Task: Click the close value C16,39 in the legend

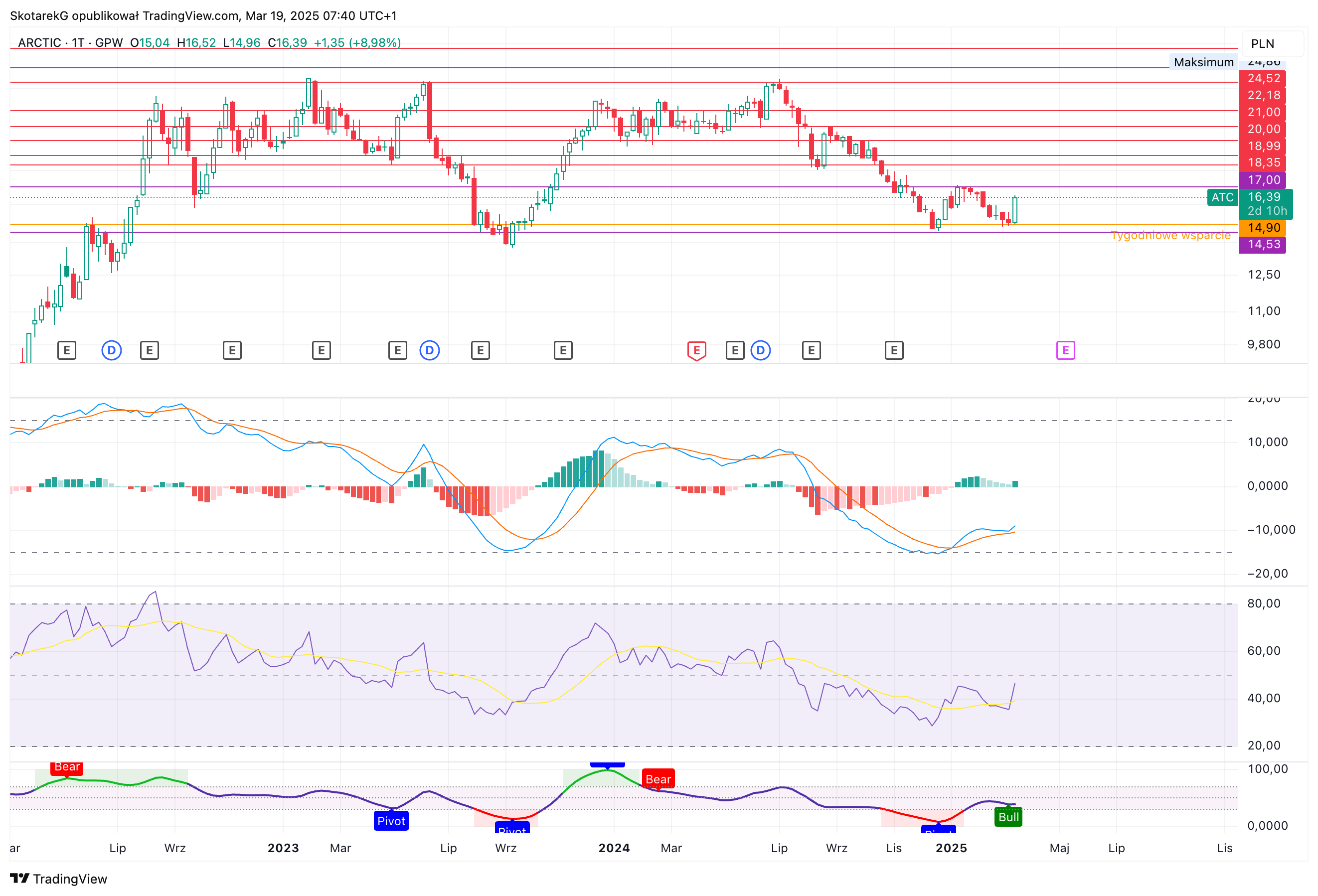Action: coord(287,42)
